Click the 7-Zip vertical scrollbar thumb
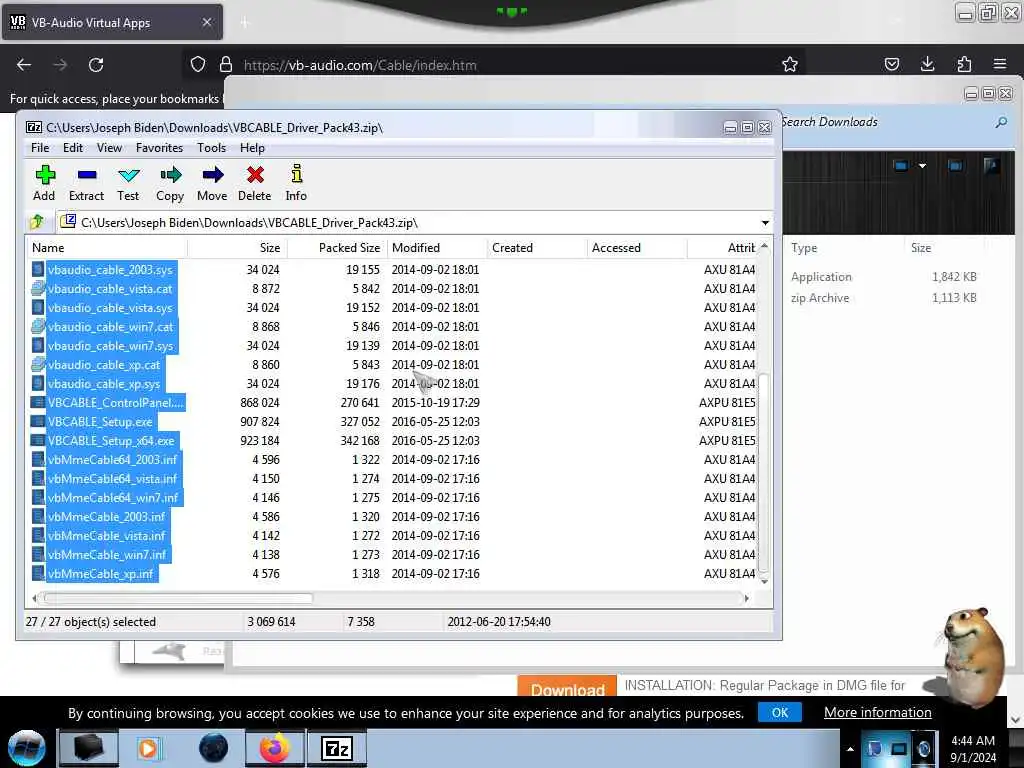This screenshot has width=1024, height=768. [763, 472]
